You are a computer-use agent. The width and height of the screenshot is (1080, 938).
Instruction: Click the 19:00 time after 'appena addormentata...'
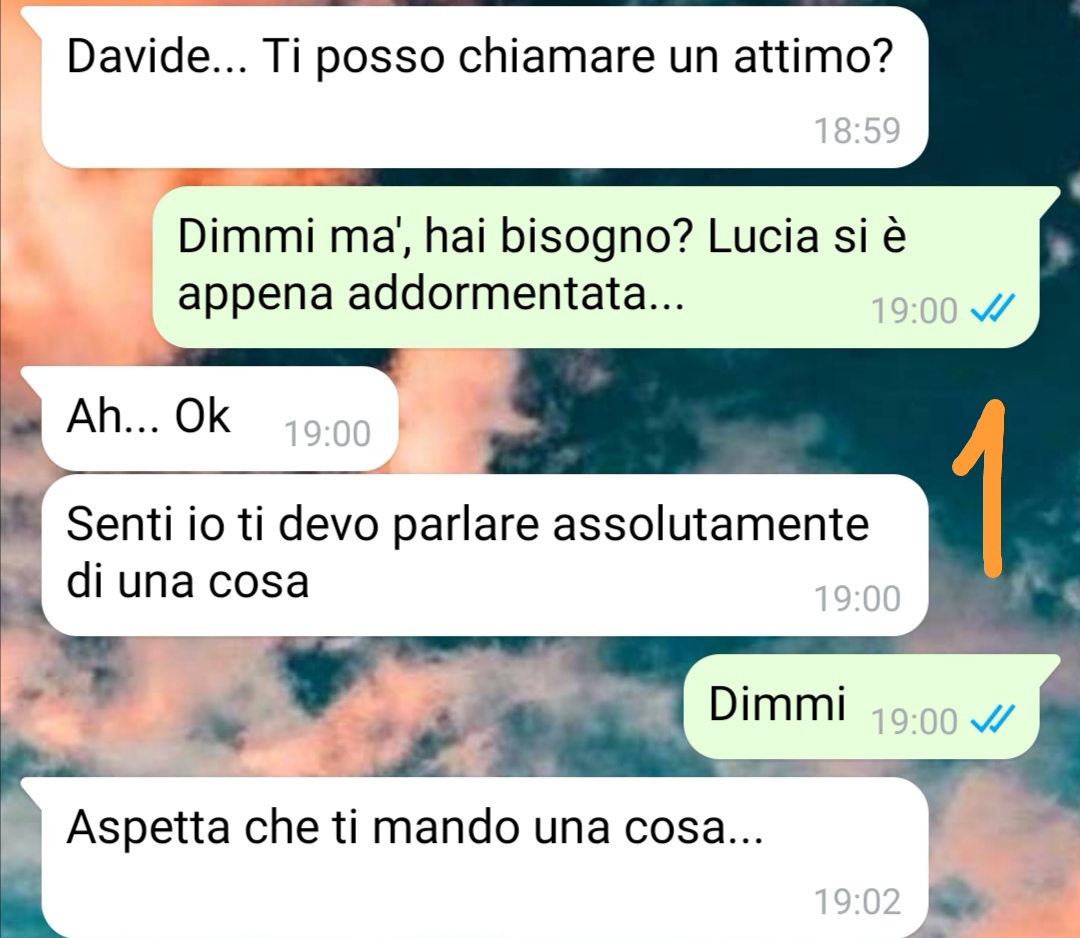915,311
